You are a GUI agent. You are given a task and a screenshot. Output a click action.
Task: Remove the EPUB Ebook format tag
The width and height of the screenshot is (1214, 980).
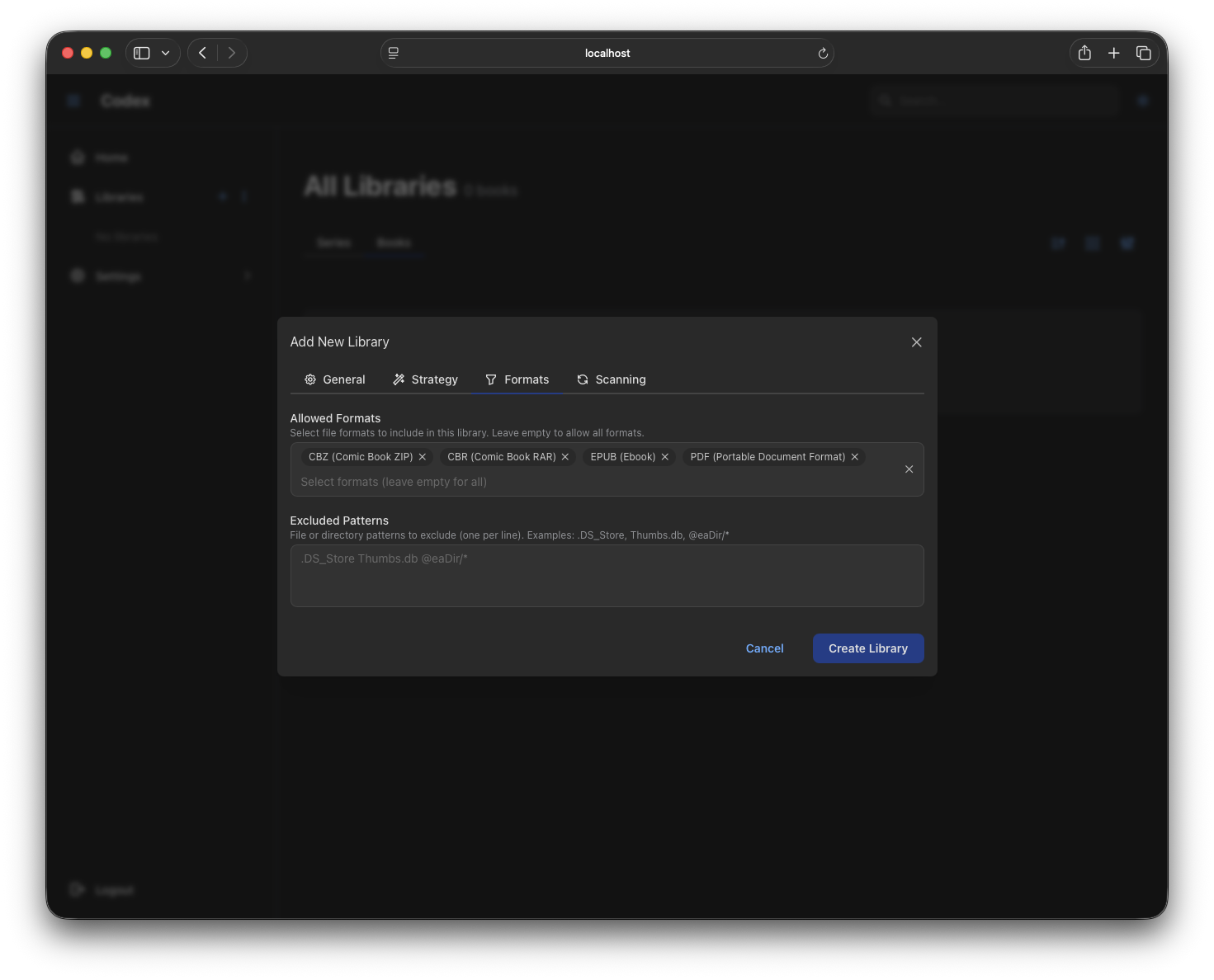[664, 456]
